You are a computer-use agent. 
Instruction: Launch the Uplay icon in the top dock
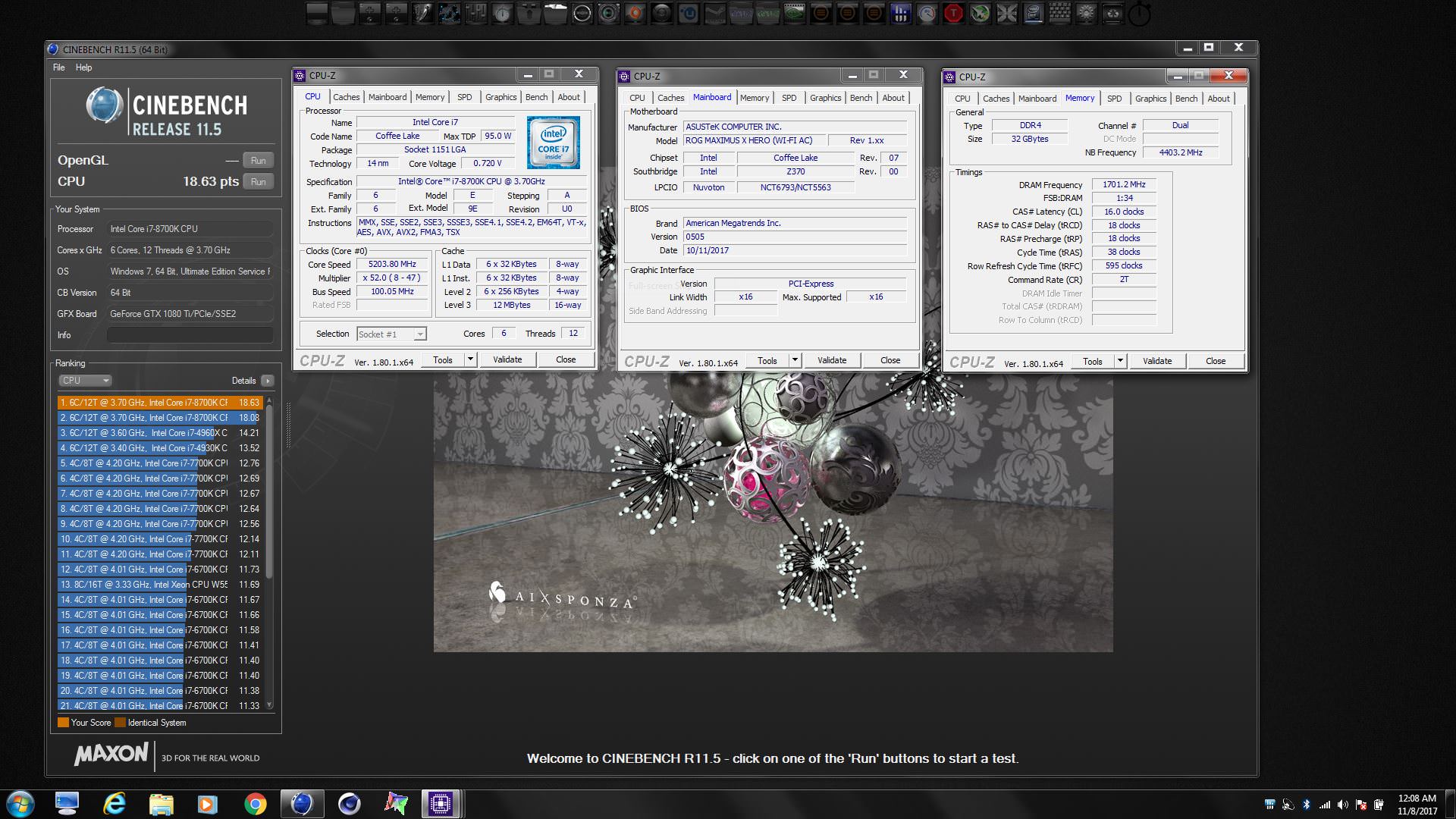pyautogui.click(x=688, y=13)
